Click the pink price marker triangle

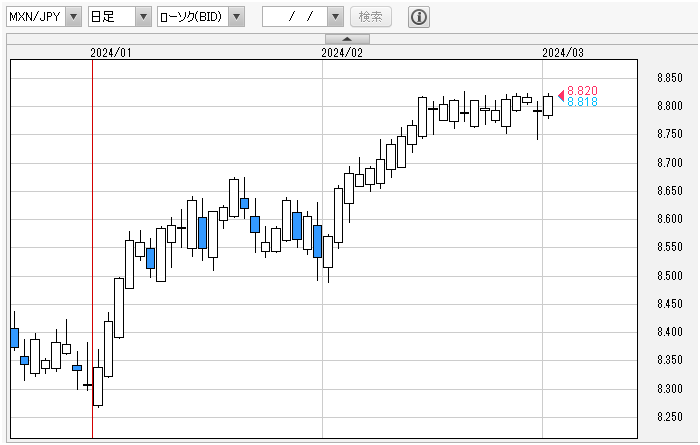[561, 95]
